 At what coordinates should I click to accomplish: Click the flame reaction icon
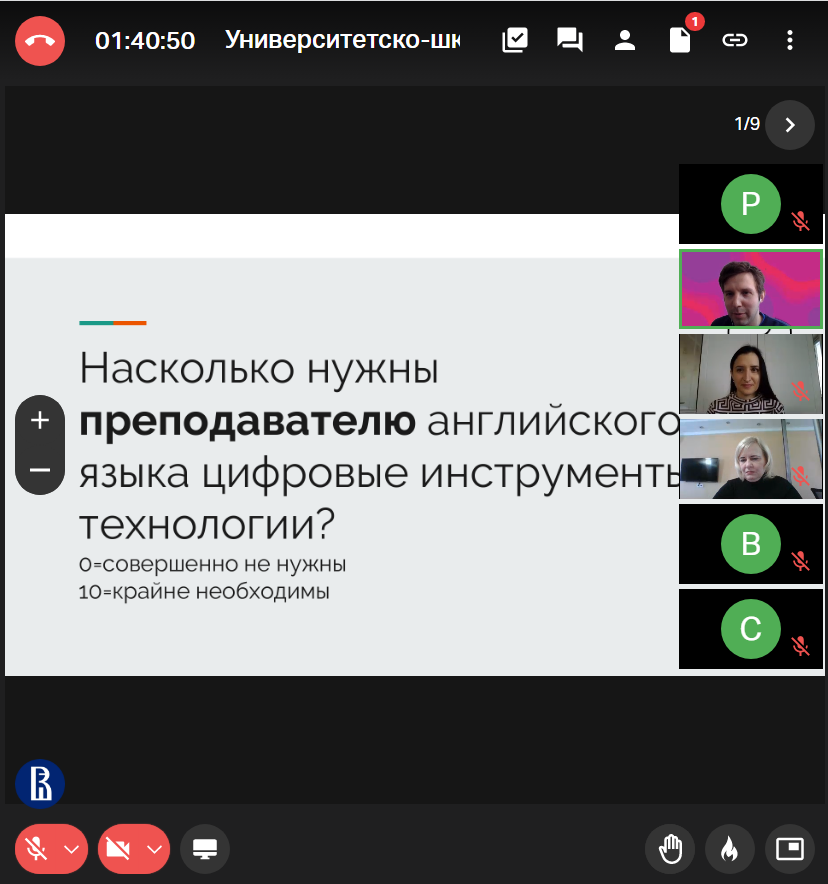(730, 849)
